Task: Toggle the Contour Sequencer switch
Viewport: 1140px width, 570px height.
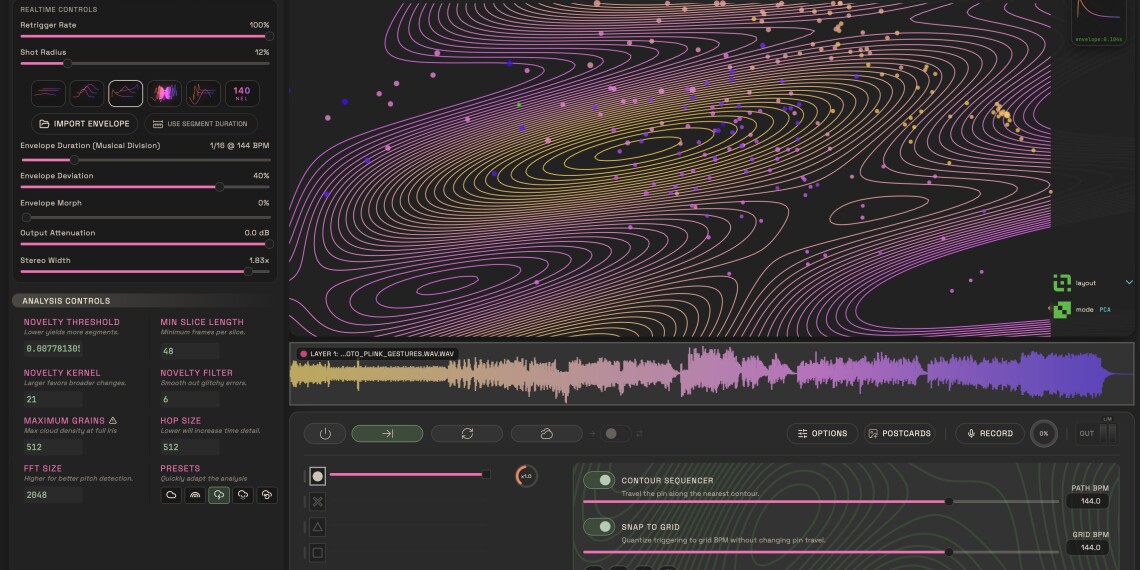Action: click(599, 481)
